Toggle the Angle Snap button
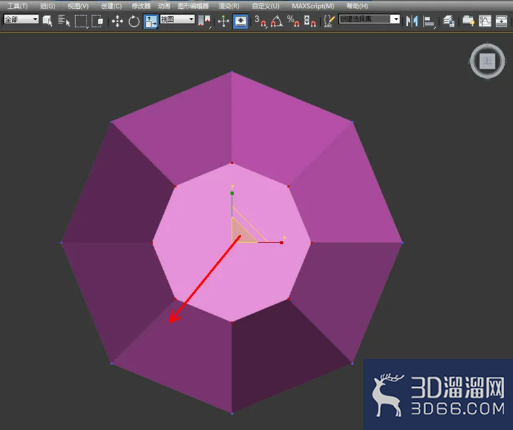This screenshot has height=430, width=513. (277, 21)
